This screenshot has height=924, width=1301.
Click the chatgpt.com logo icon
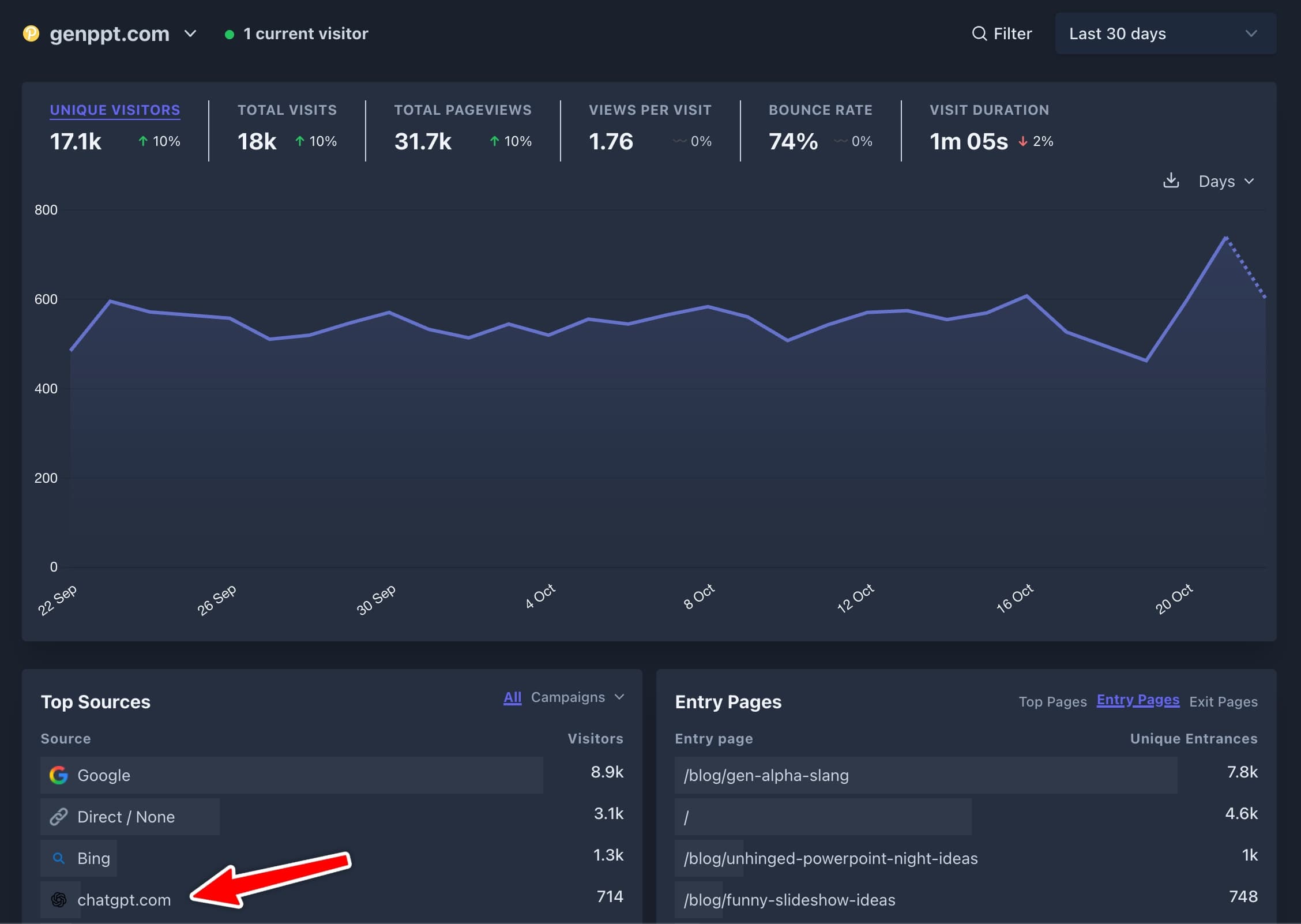[x=59, y=900]
